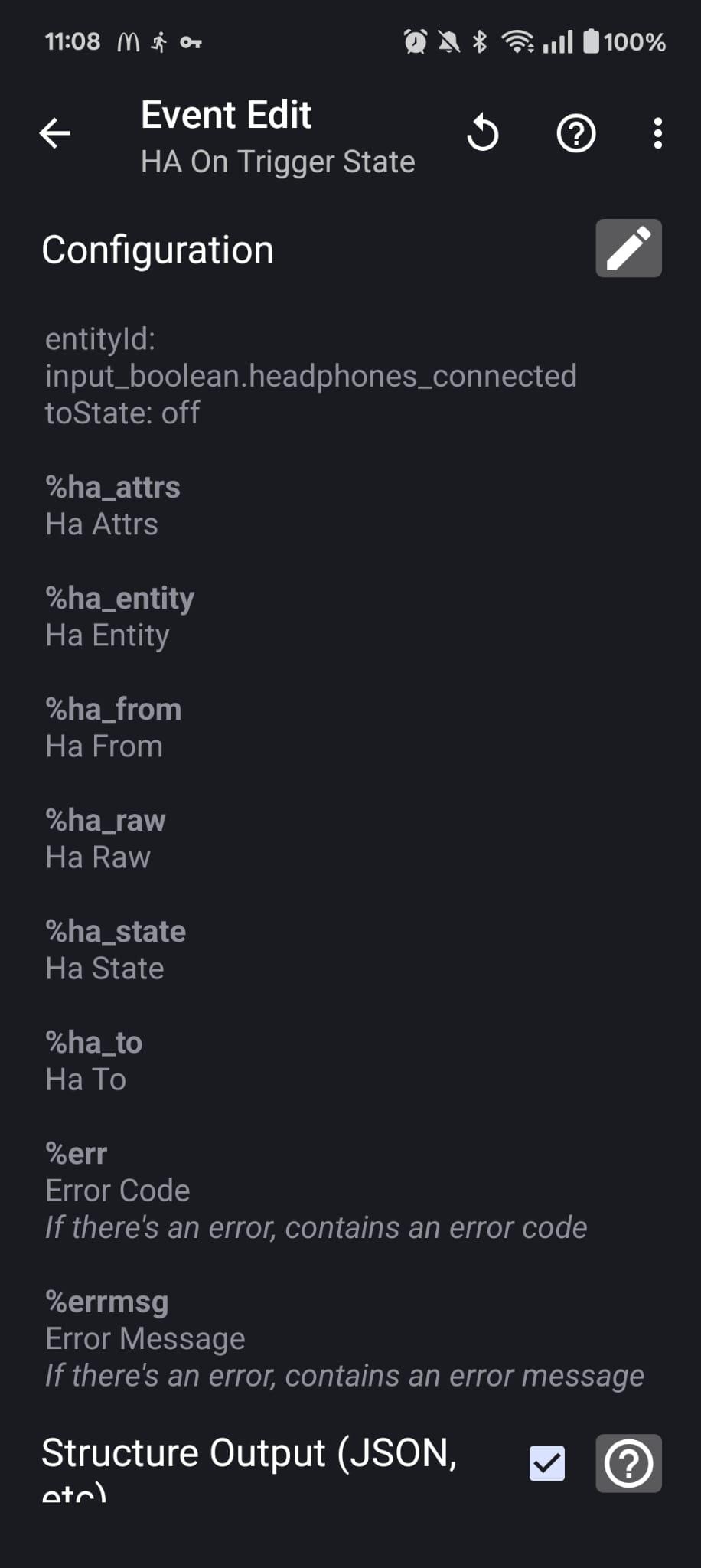
Task: Tap the alarm icon in status bar
Action: point(415,41)
